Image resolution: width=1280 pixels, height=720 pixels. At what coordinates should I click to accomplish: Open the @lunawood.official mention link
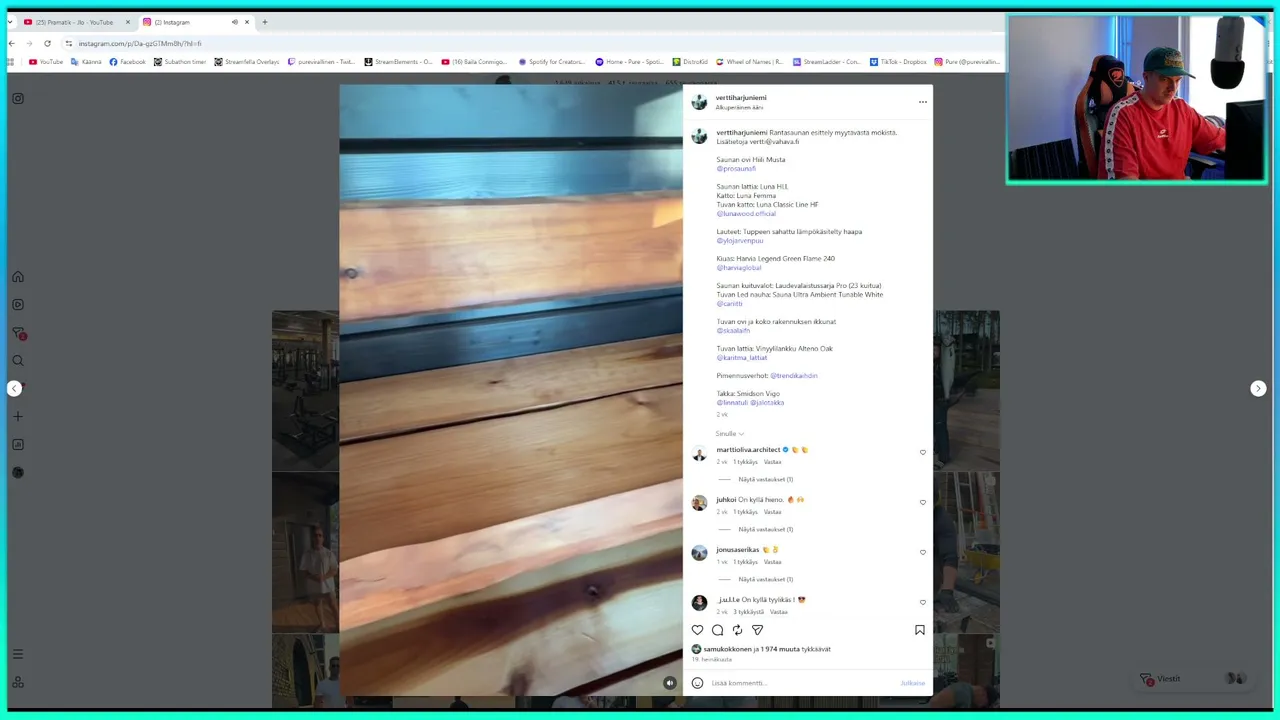(746, 214)
